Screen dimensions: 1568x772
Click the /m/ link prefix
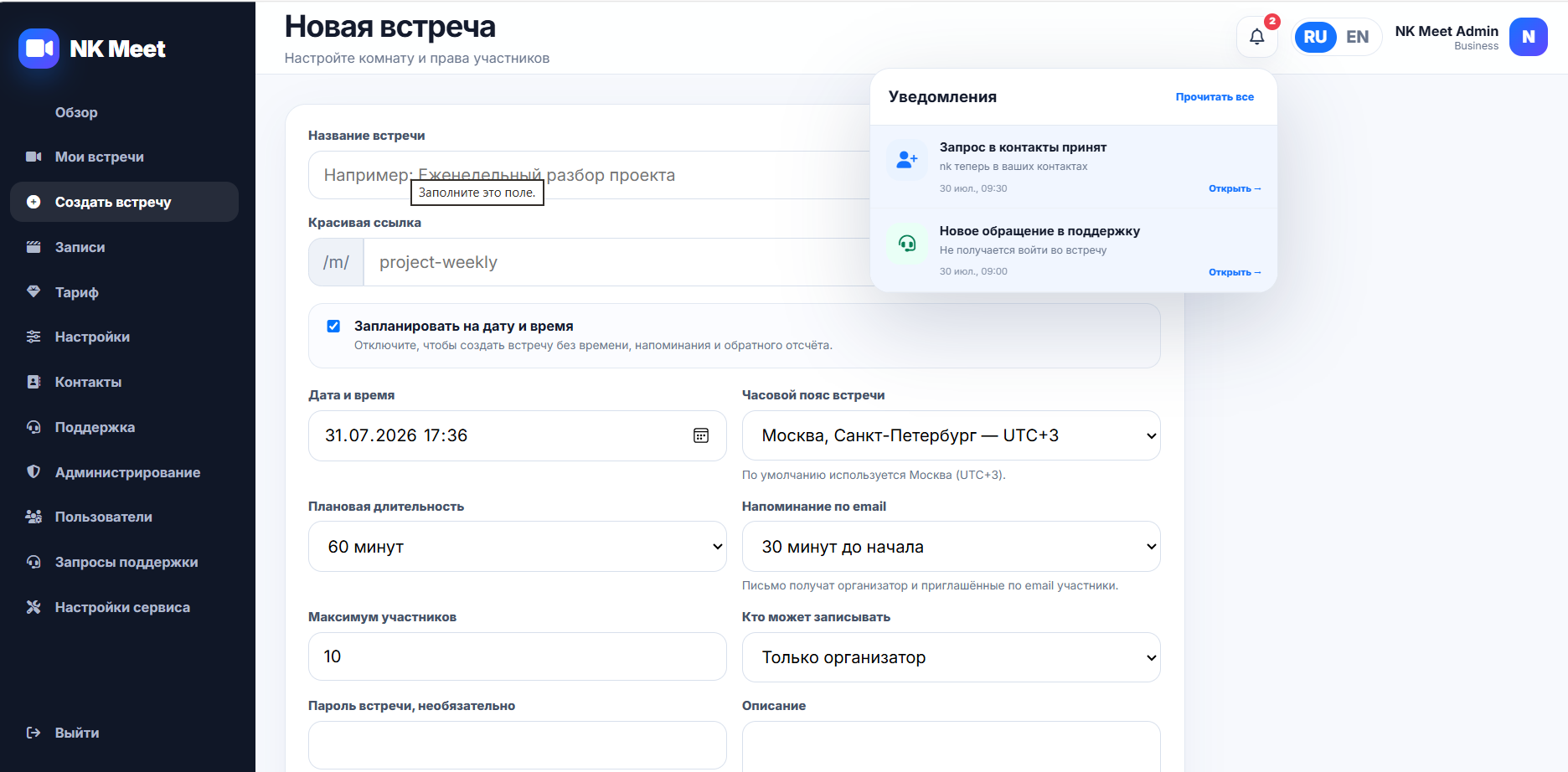tap(336, 262)
